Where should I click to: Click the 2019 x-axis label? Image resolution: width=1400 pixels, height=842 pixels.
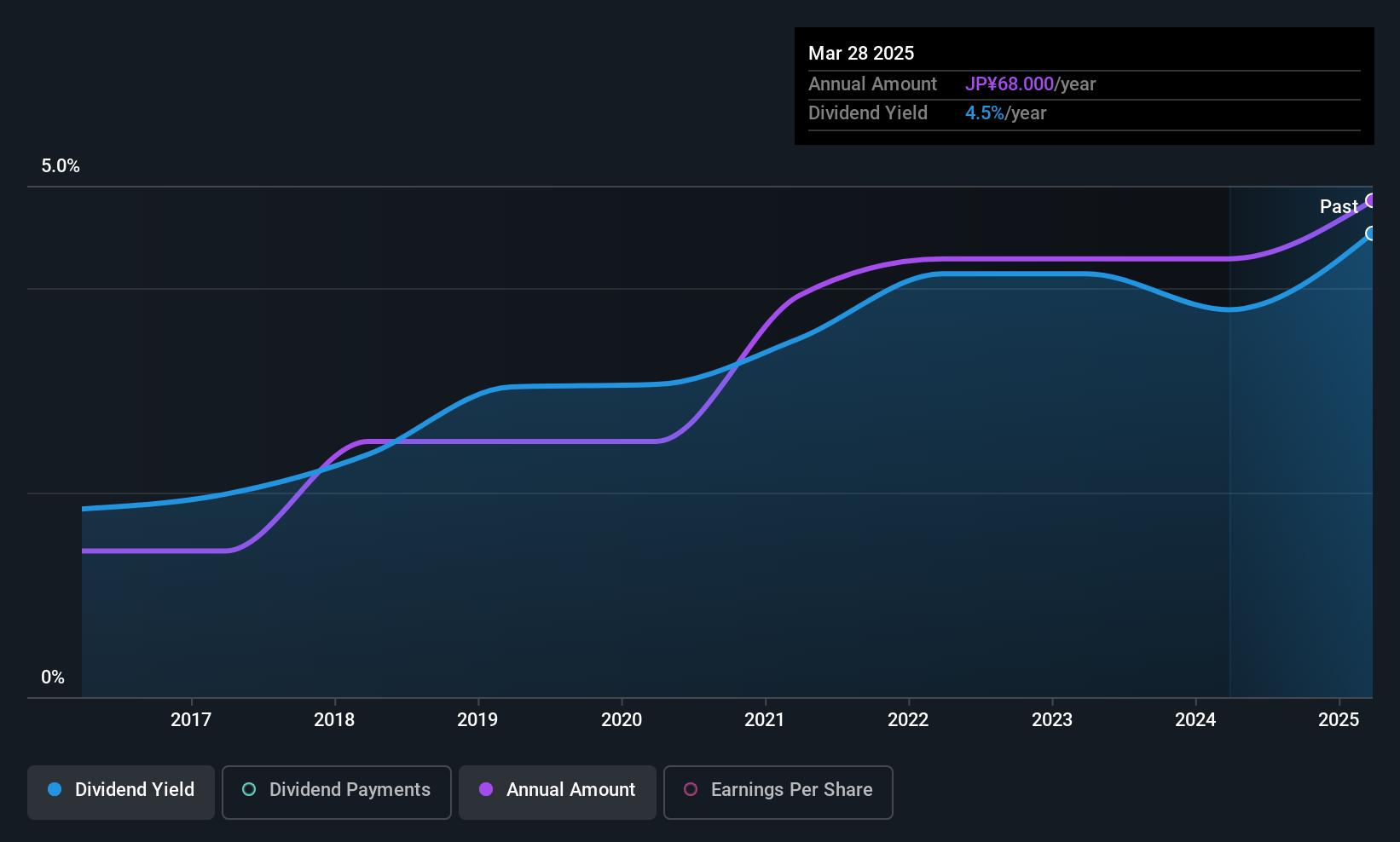coord(477,720)
